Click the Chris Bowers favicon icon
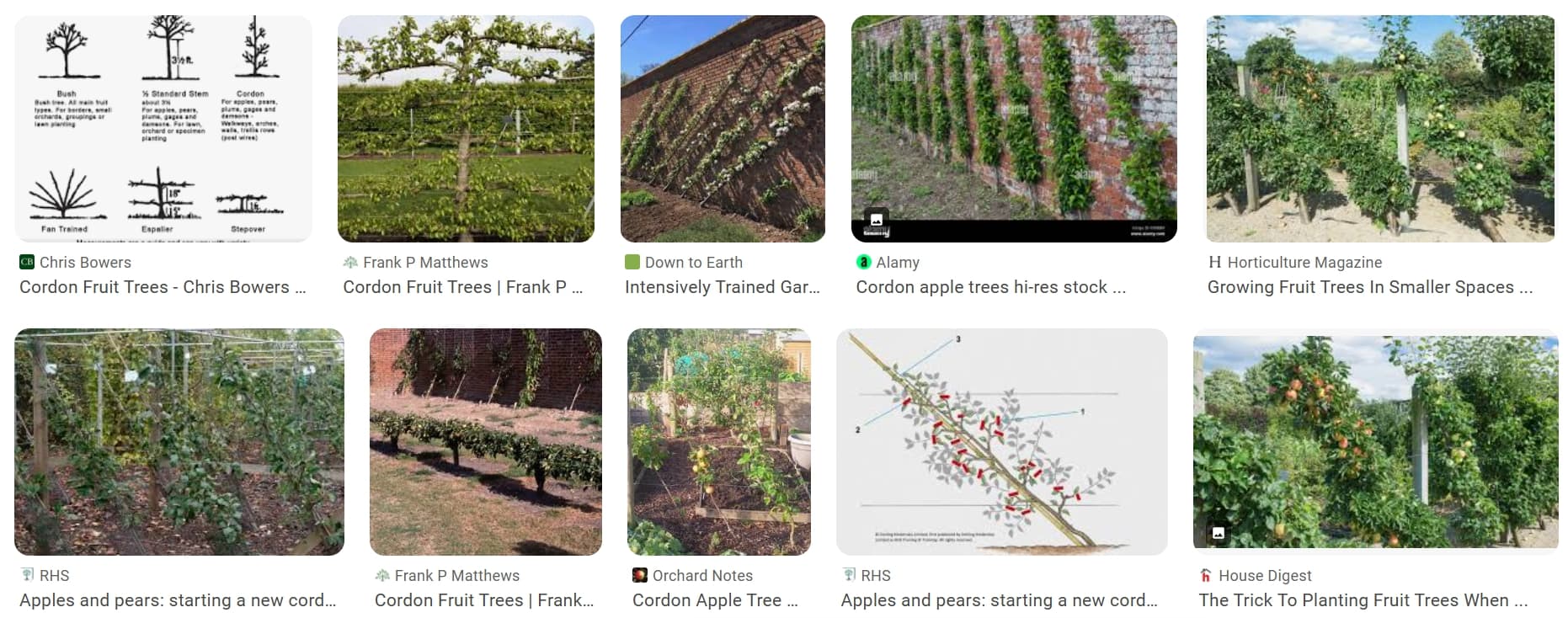Image resolution: width=1568 pixels, height=618 pixels. tap(26, 262)
